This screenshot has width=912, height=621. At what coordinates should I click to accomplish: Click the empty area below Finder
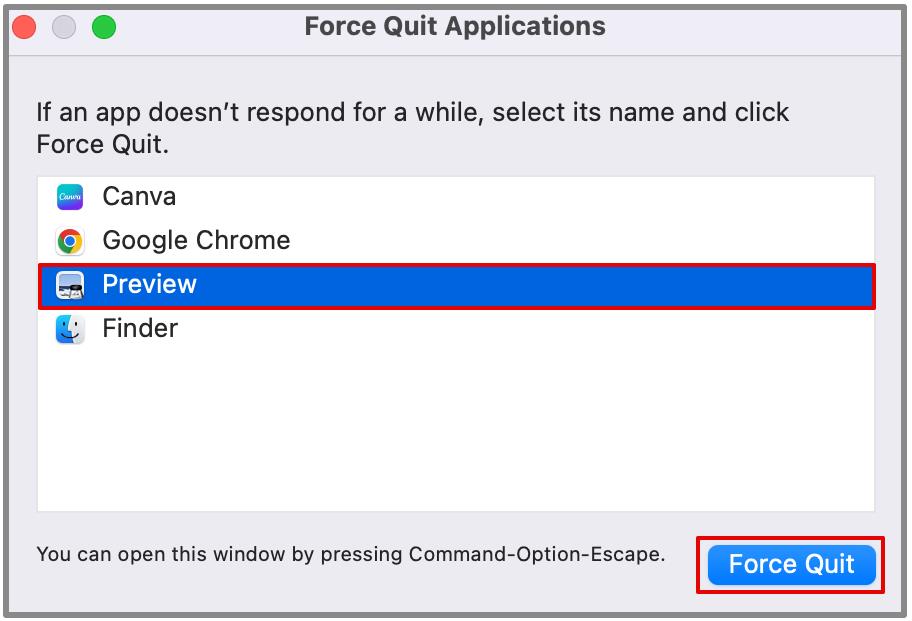(456, 430)
